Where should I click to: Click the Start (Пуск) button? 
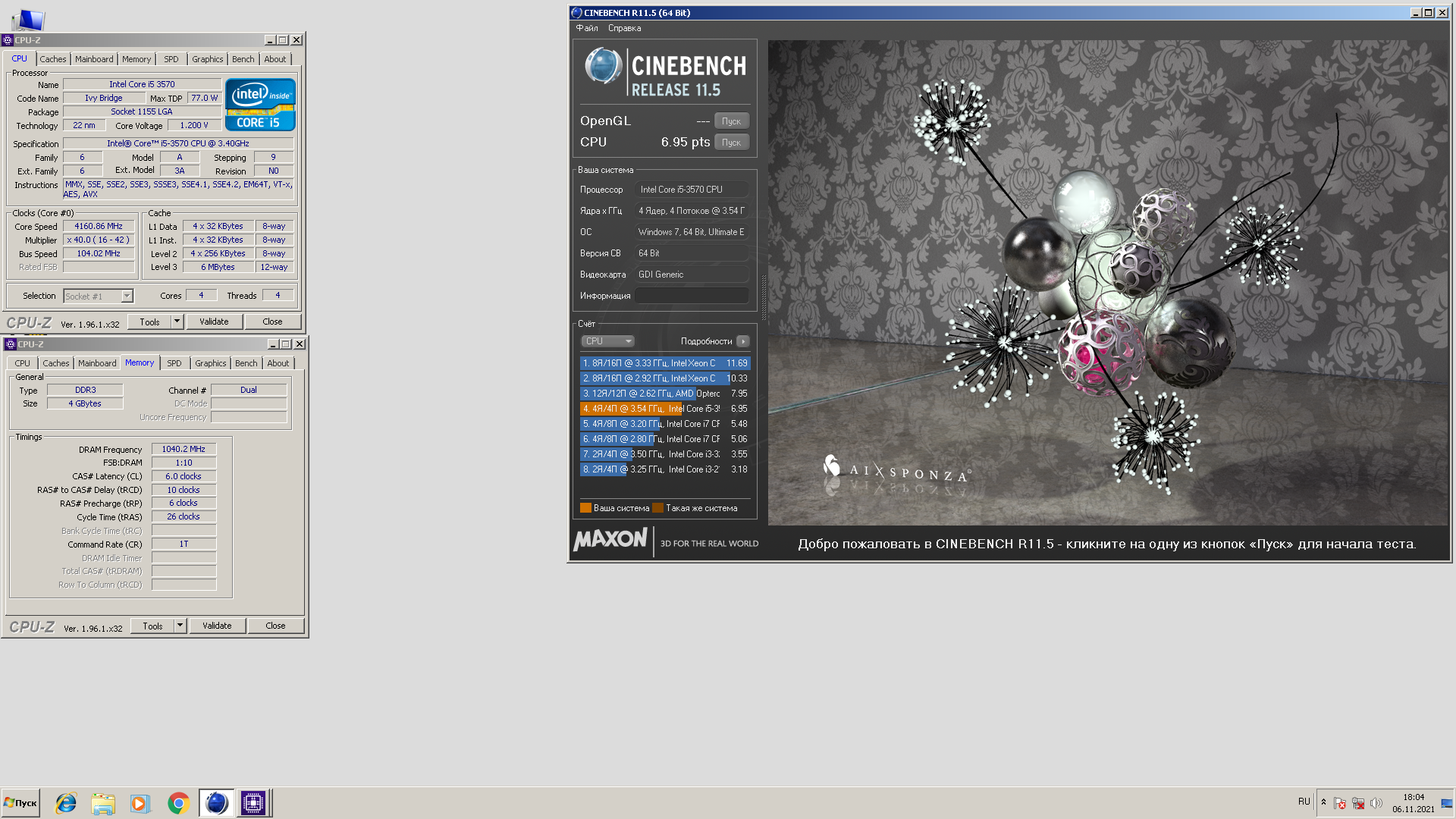(x=20, y=803)
